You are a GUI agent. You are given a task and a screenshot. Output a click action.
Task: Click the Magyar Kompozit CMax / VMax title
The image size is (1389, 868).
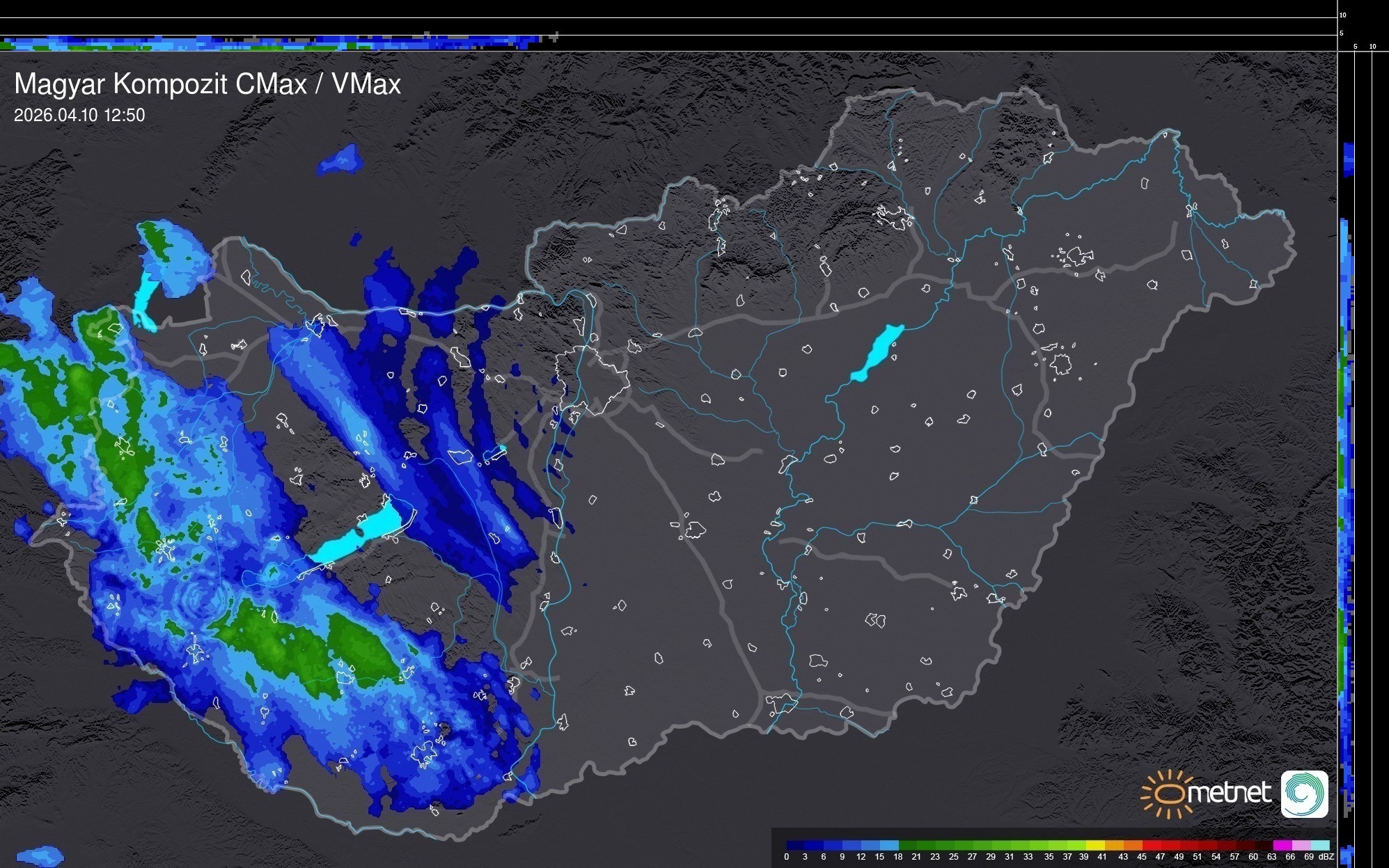(x=207, y=84)
